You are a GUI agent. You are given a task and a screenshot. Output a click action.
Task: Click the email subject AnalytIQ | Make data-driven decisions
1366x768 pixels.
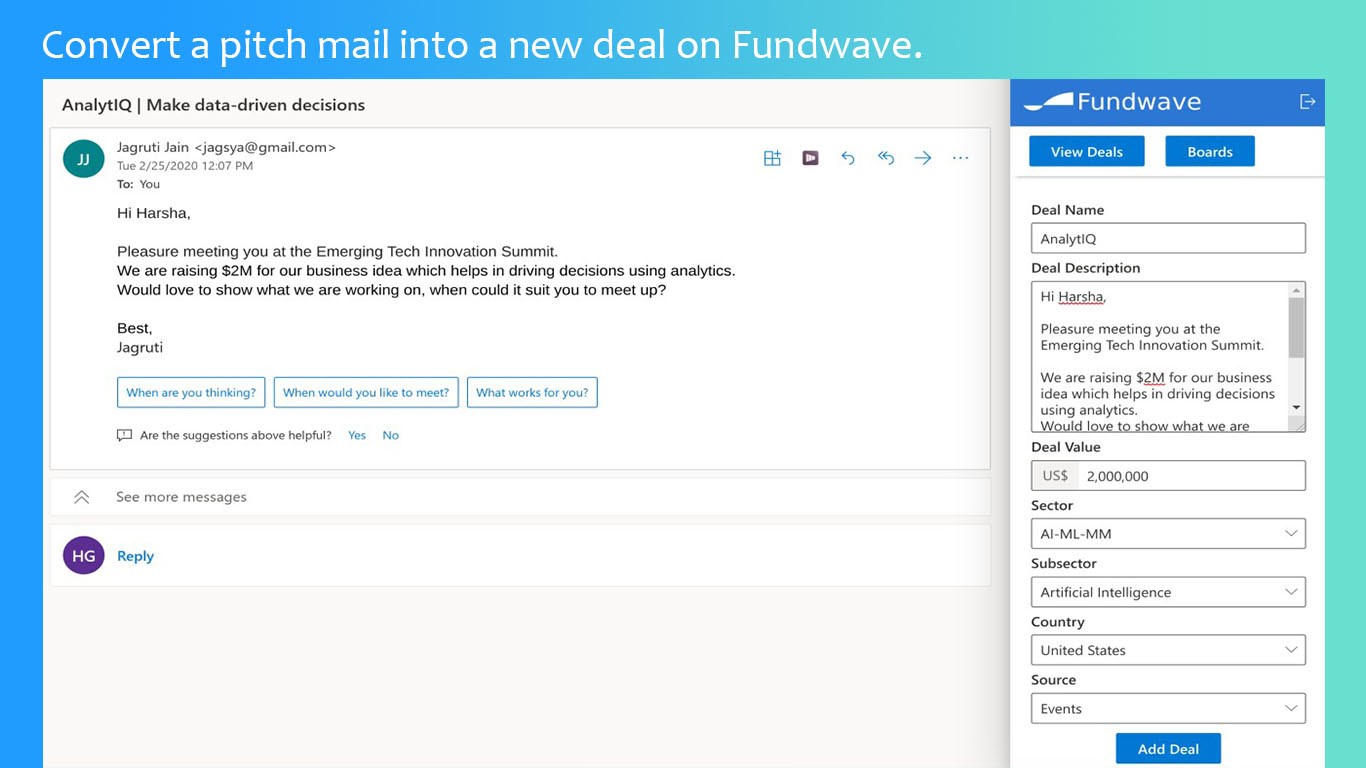[213, 105]
